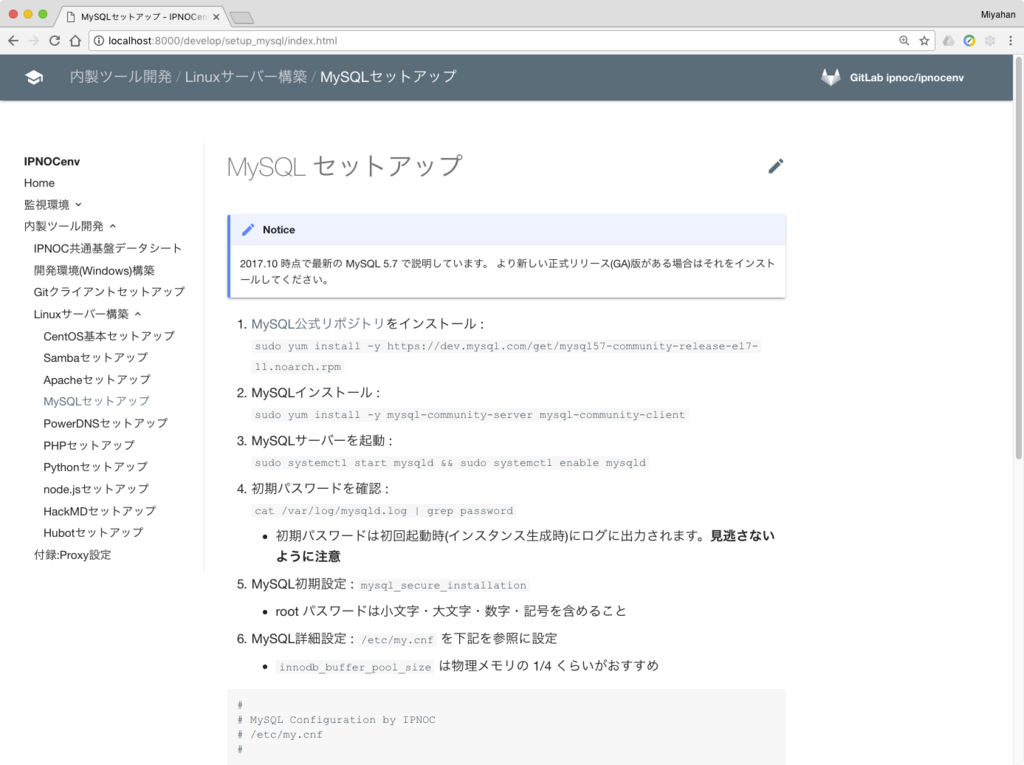Image resolution: width=1024 pixels, height=765 pixels.
Task: Expand the 監視環境 sidebar section chevron
Action: tap(78, 204)
